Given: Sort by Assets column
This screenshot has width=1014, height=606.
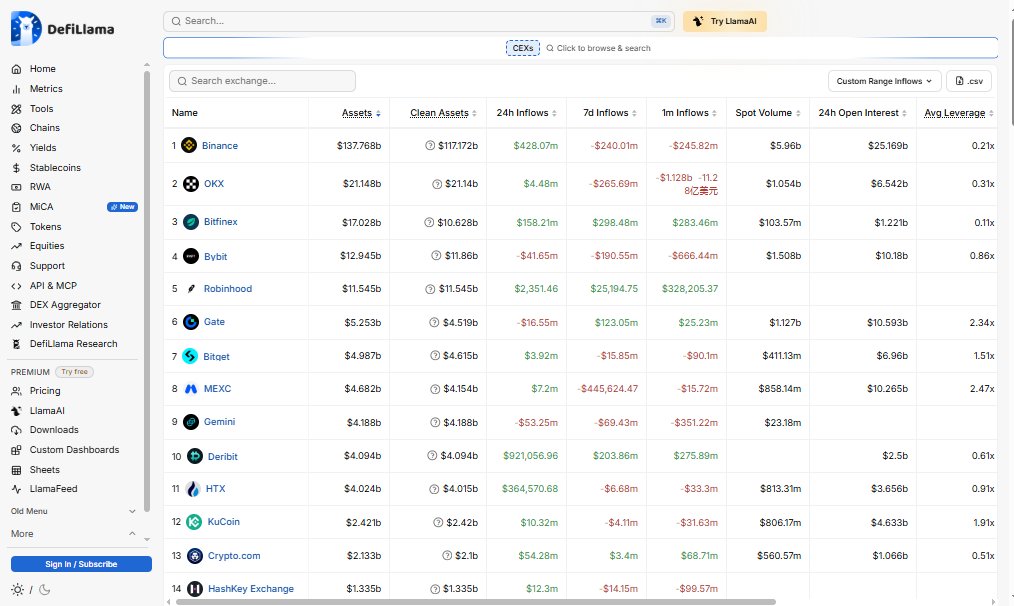Looking at the screenshot, I should (x=361, y=113).
